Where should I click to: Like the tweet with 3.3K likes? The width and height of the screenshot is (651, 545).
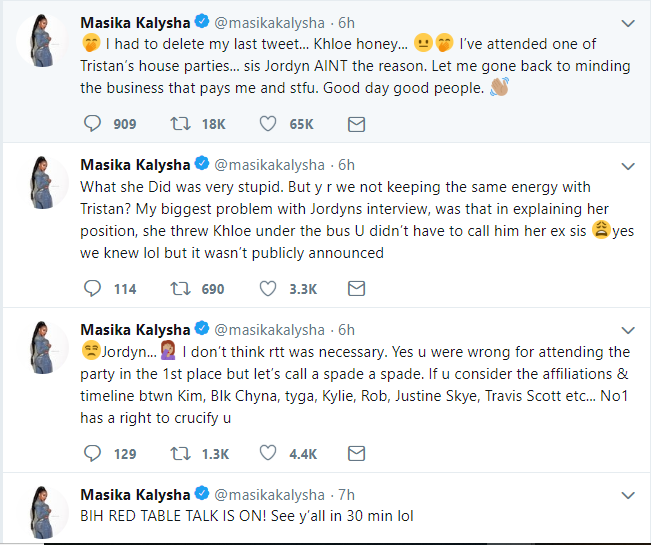(x=268, y=289)
